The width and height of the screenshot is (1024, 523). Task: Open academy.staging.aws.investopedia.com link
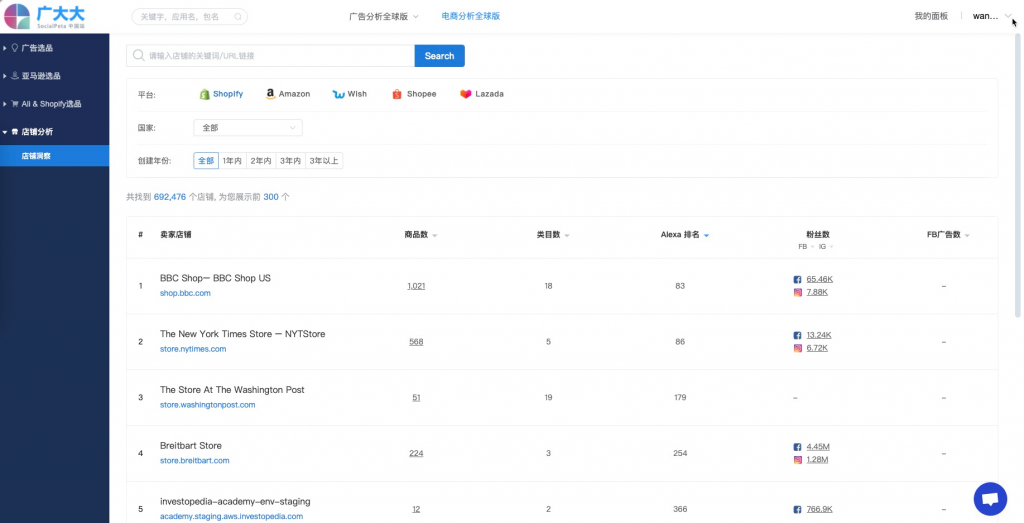(231, 516)
